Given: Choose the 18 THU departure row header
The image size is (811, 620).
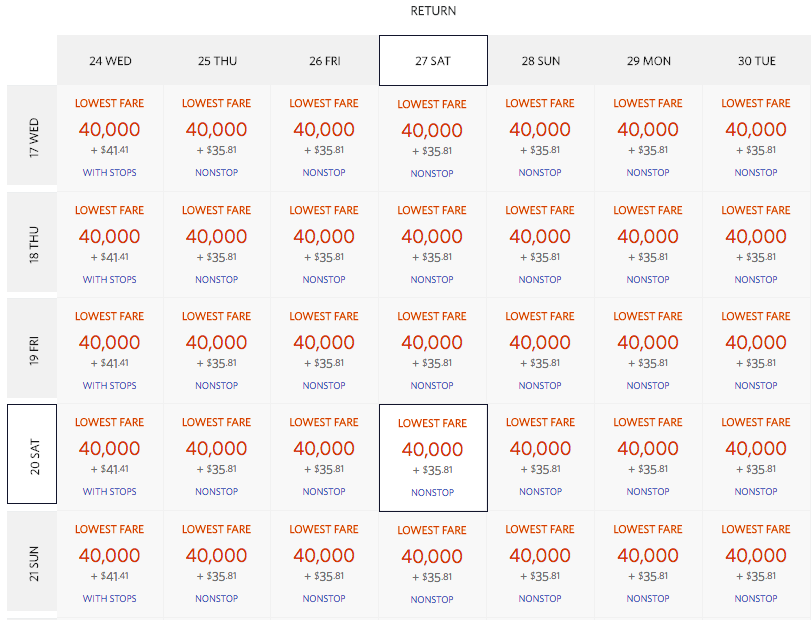Looking at the screenshot, I should click(x=32, y=244).
